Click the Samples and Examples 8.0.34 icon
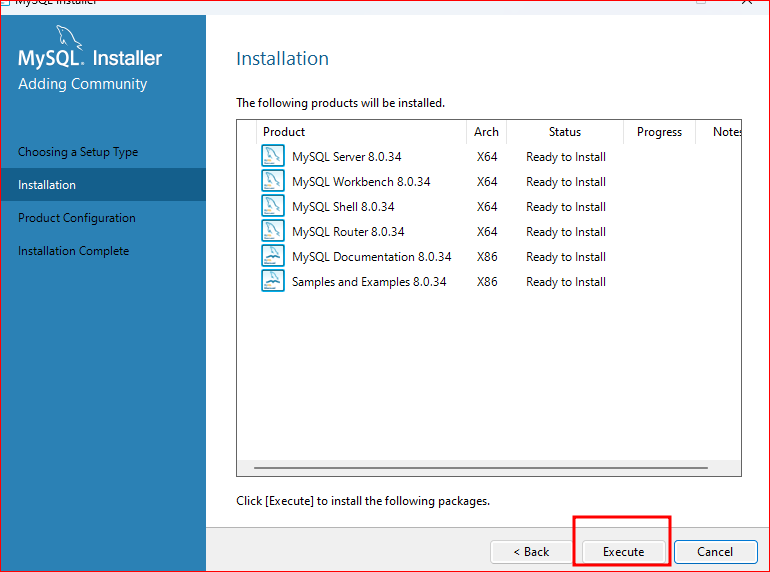Screen dimensions: 770x572 coord(273,281)
